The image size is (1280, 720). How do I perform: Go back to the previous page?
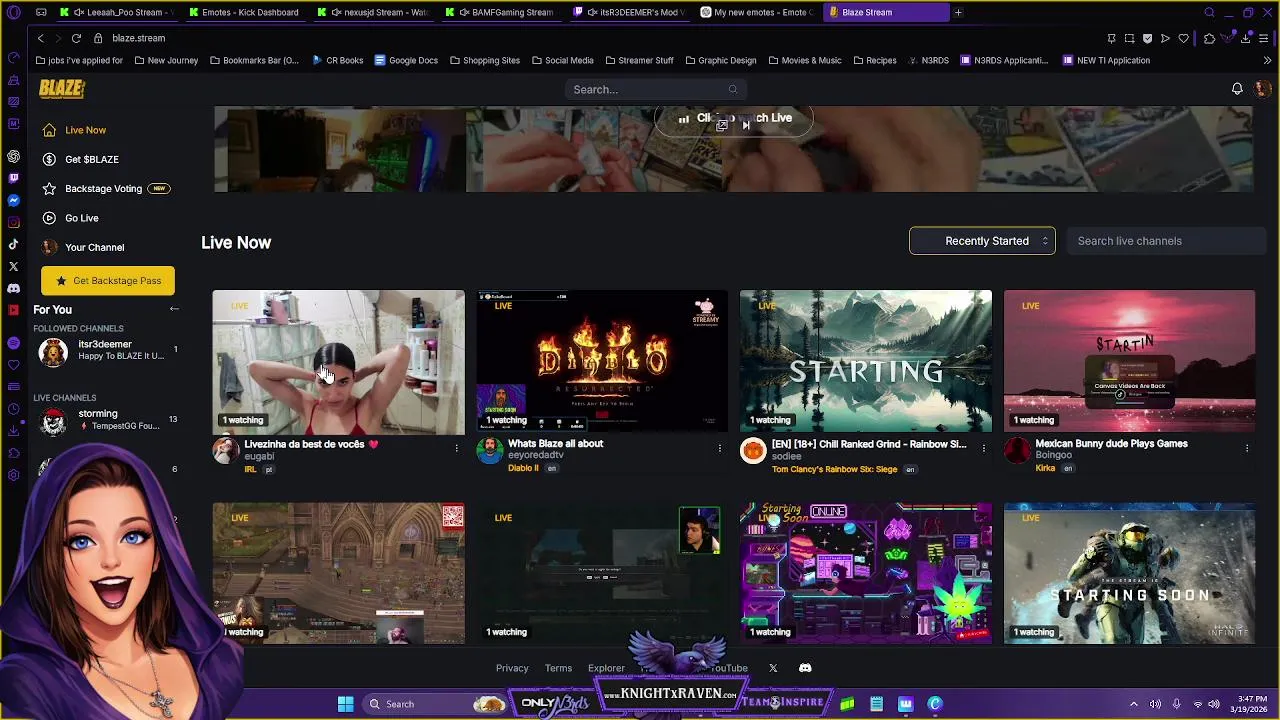coord(40,38)
